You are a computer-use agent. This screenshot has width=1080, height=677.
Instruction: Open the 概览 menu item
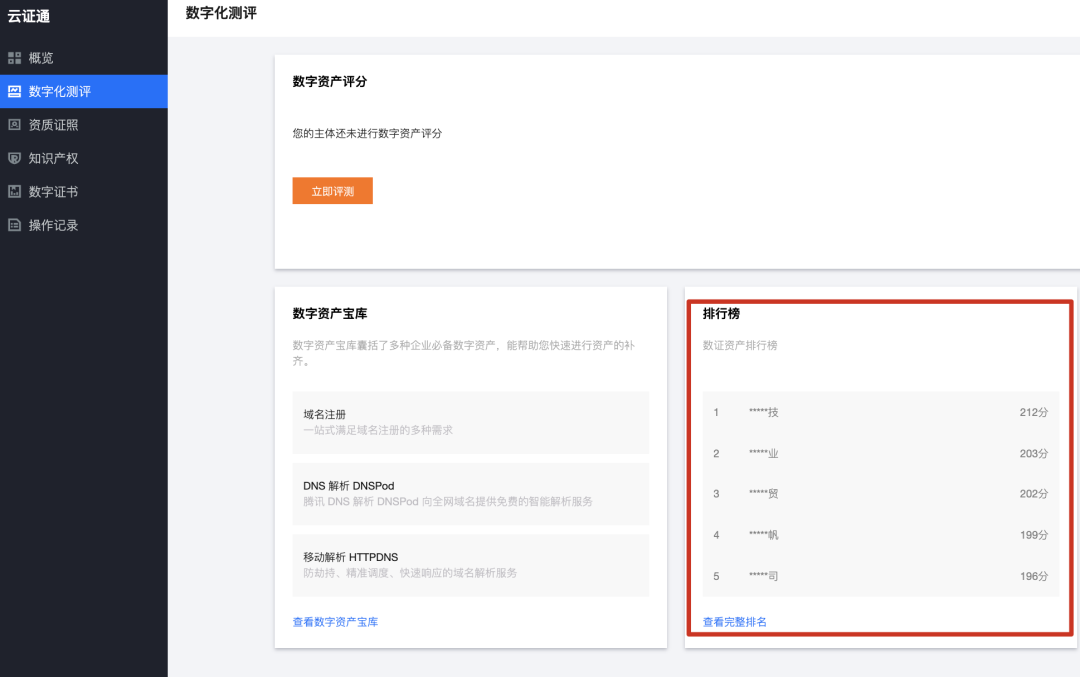coord(83,58)
